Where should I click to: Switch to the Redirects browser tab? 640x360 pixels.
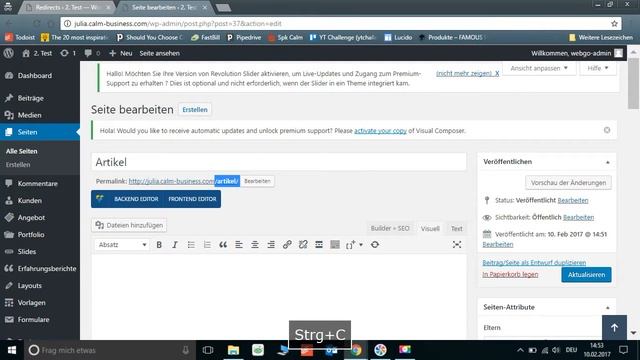pyautogui.click(x=67, y=7)
